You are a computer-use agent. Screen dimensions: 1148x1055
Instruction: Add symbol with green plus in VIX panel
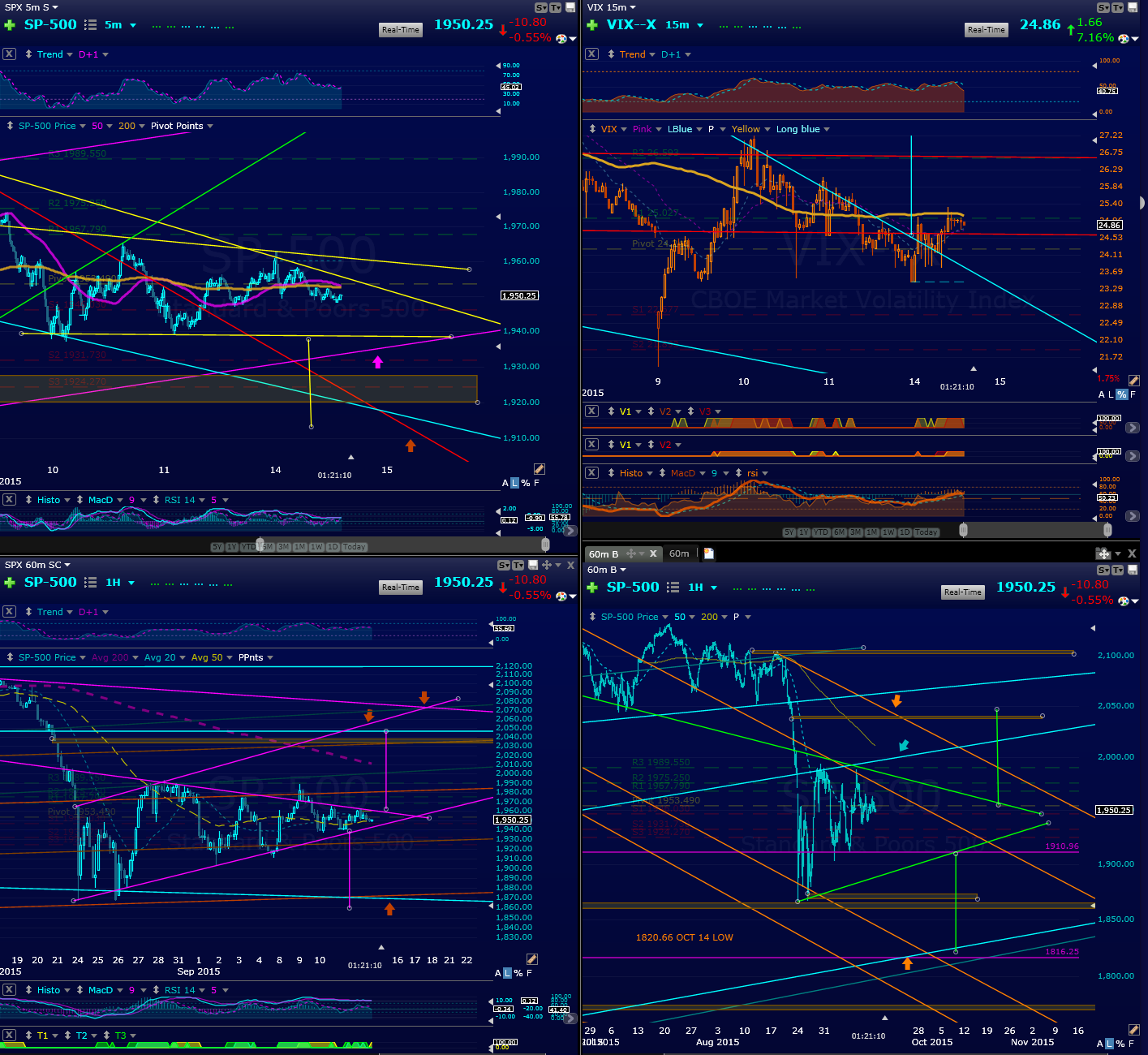(x=592, y=25)
